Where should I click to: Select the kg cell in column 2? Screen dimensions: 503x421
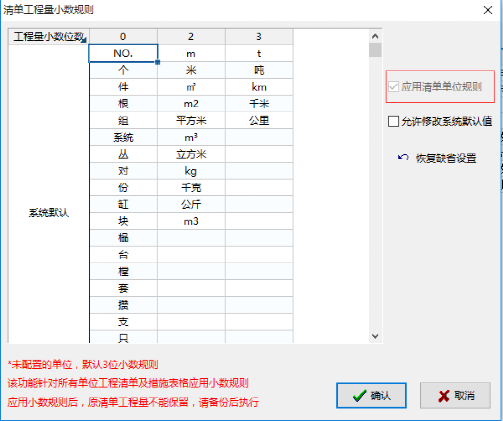click(x=191, y=171)
